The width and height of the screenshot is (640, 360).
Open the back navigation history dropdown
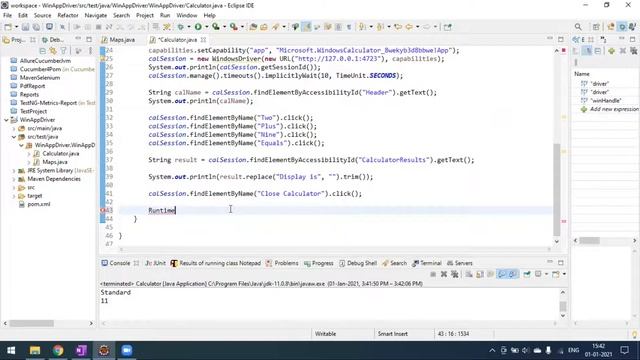tap(418, 27)
